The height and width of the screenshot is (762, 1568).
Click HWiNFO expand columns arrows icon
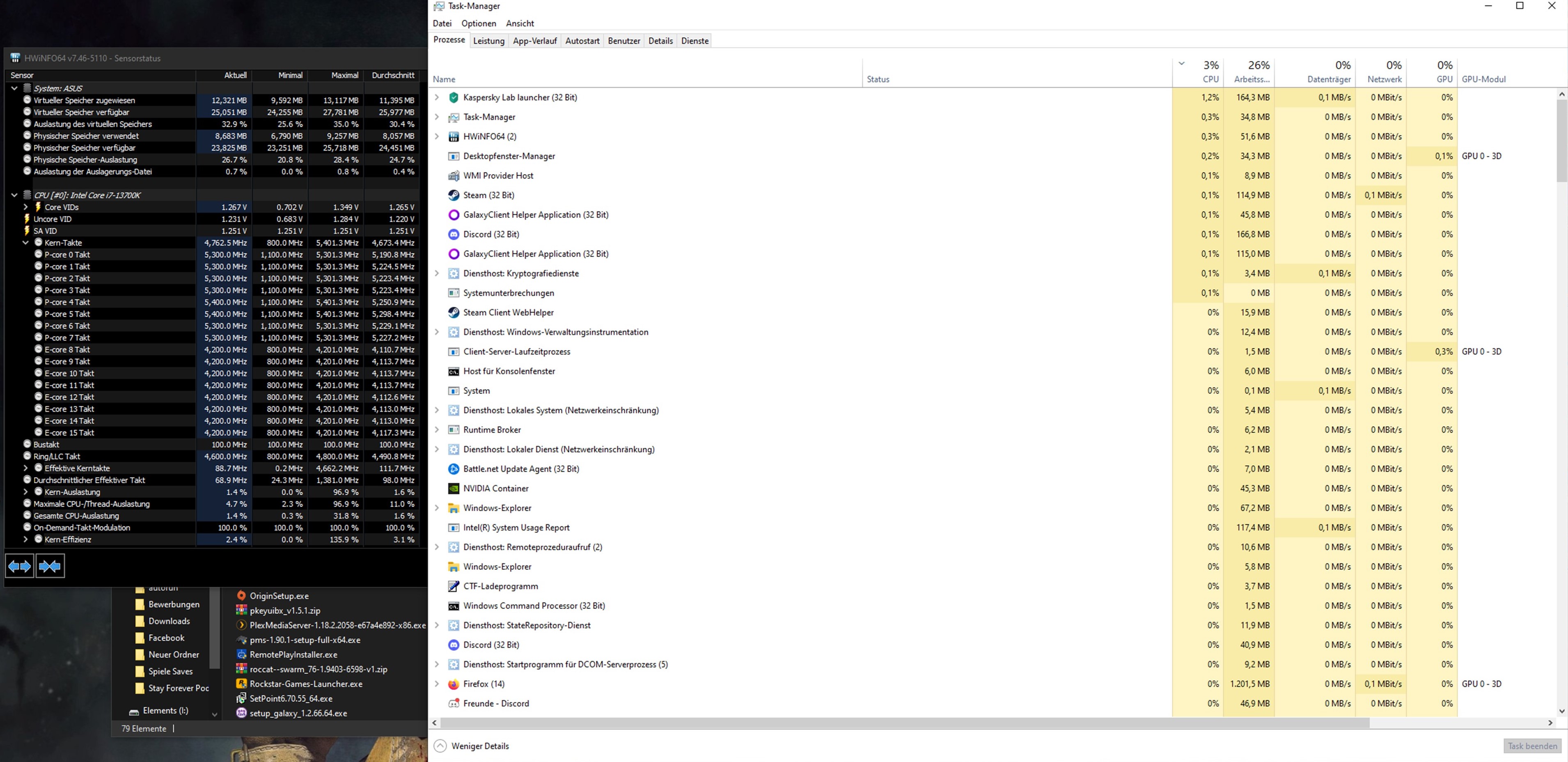tap(19, 567)
